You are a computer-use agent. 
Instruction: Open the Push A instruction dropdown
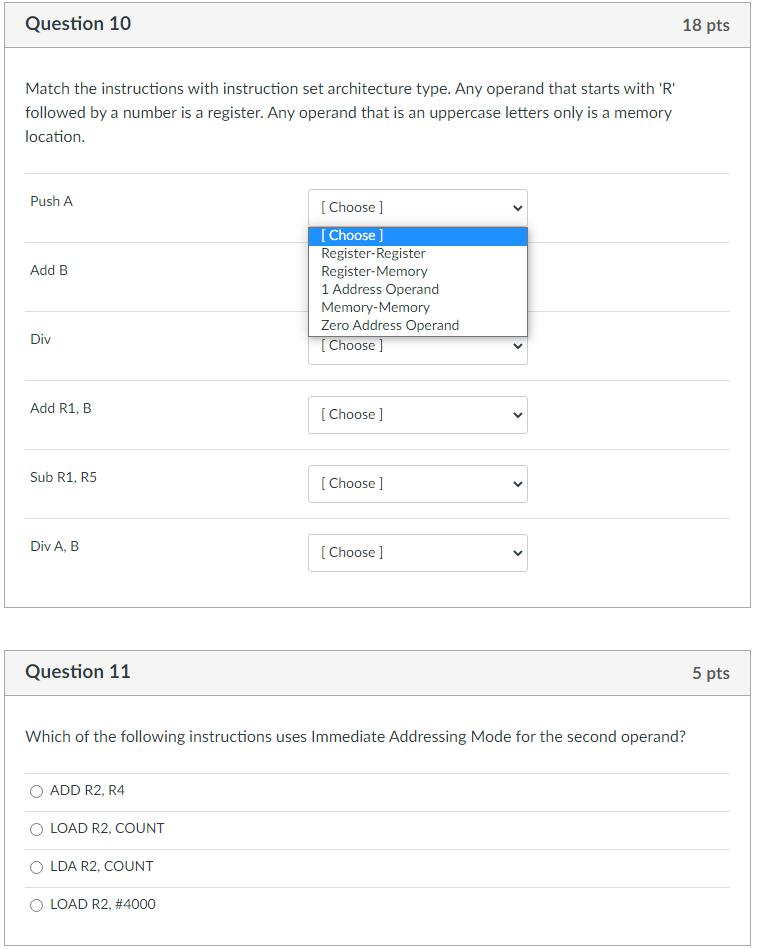pyautogui.click(x=417, y=207)
